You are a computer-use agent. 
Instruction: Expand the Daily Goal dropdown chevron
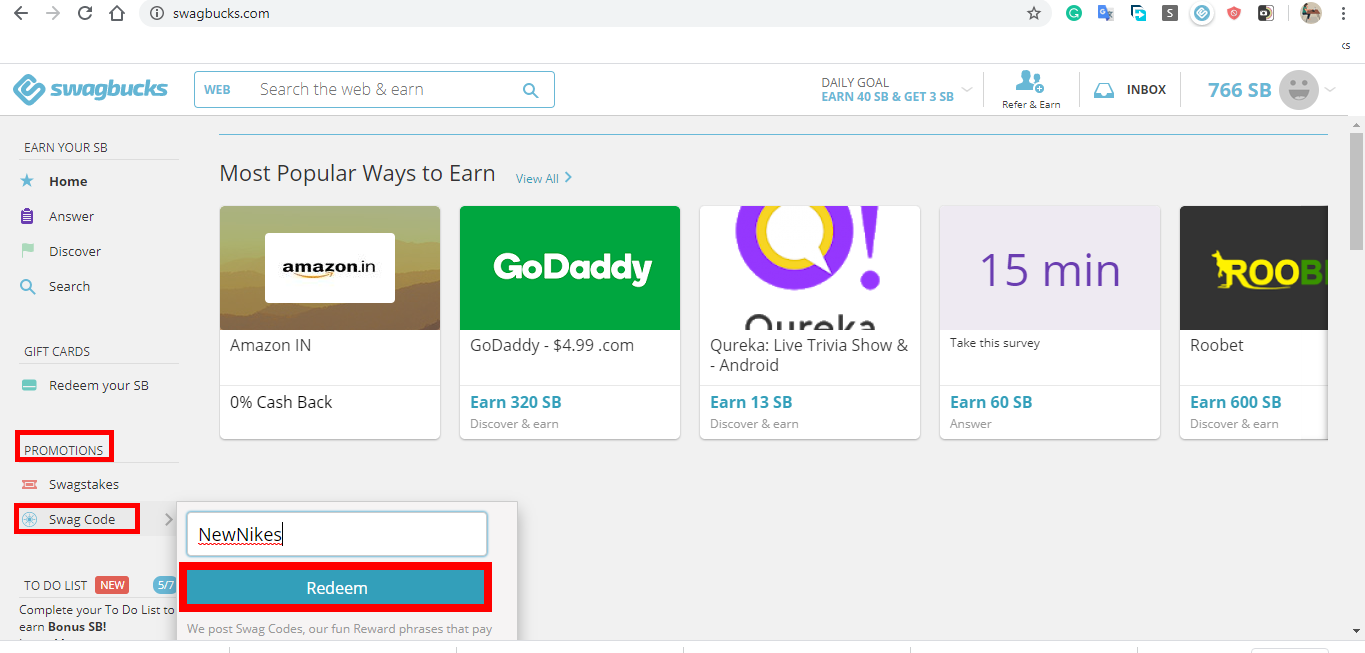click(x=967, y=90)
